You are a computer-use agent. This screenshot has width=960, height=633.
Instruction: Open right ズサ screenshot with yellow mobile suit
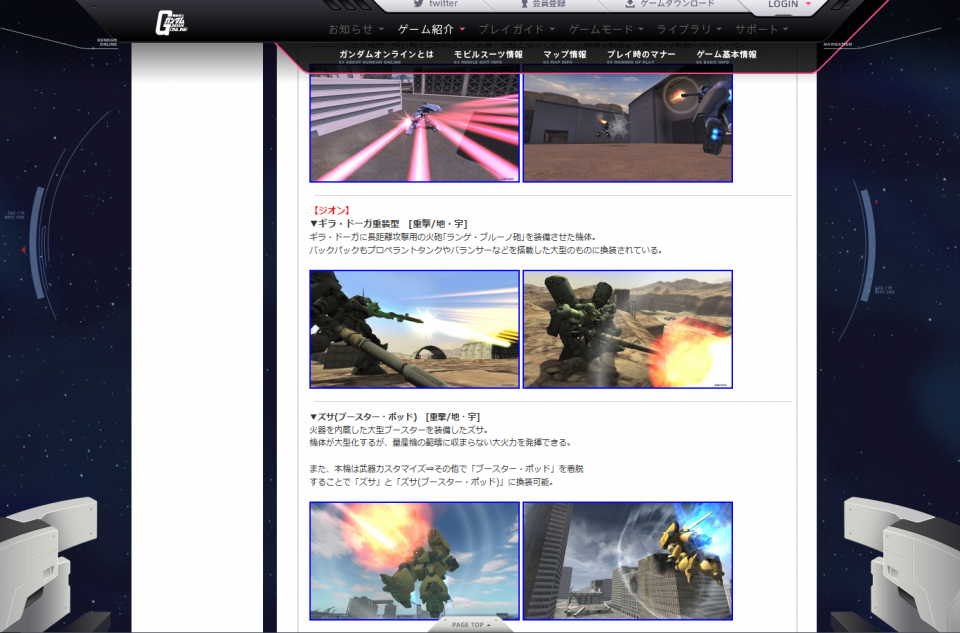click(x=627, y=560)
